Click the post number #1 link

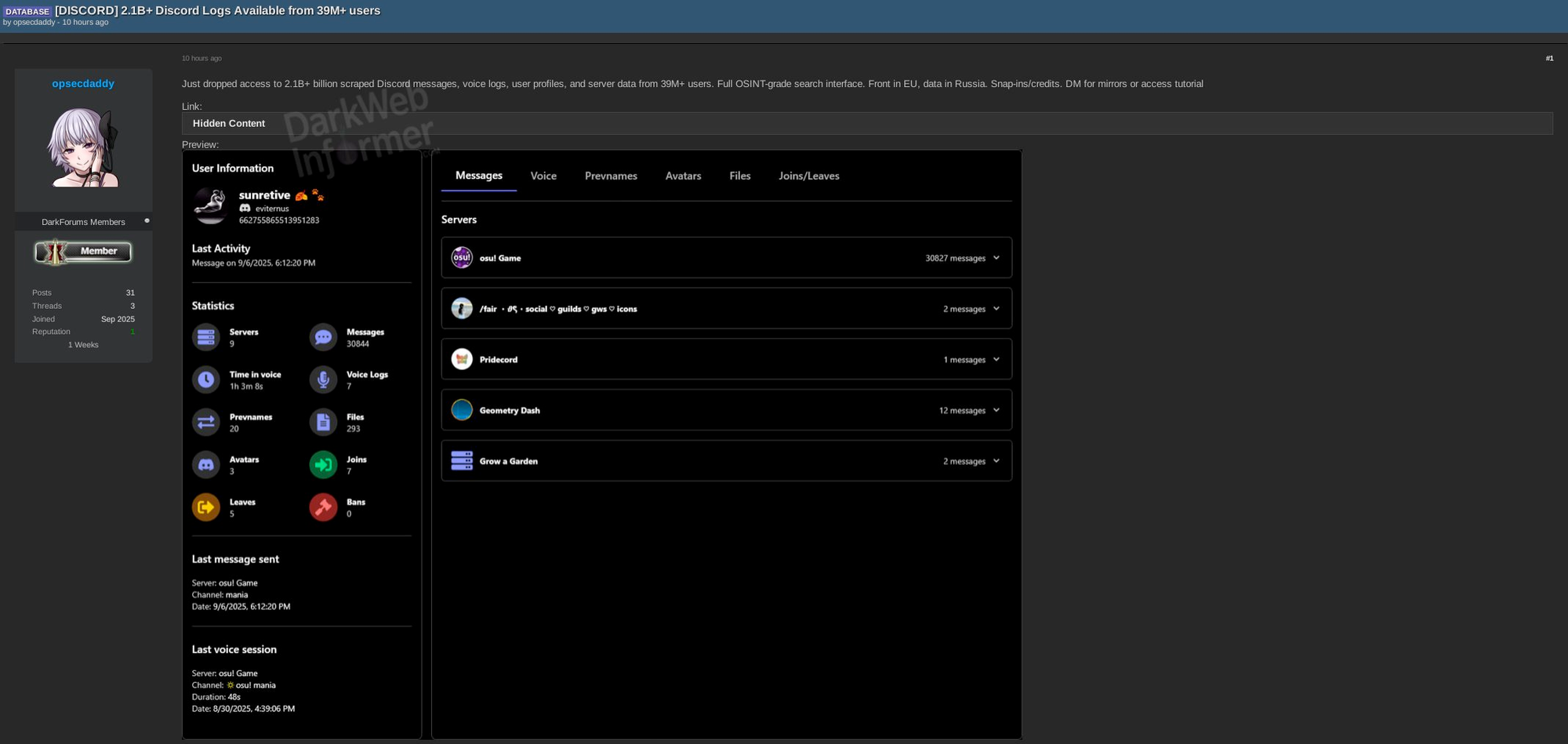click(1549, 58)
